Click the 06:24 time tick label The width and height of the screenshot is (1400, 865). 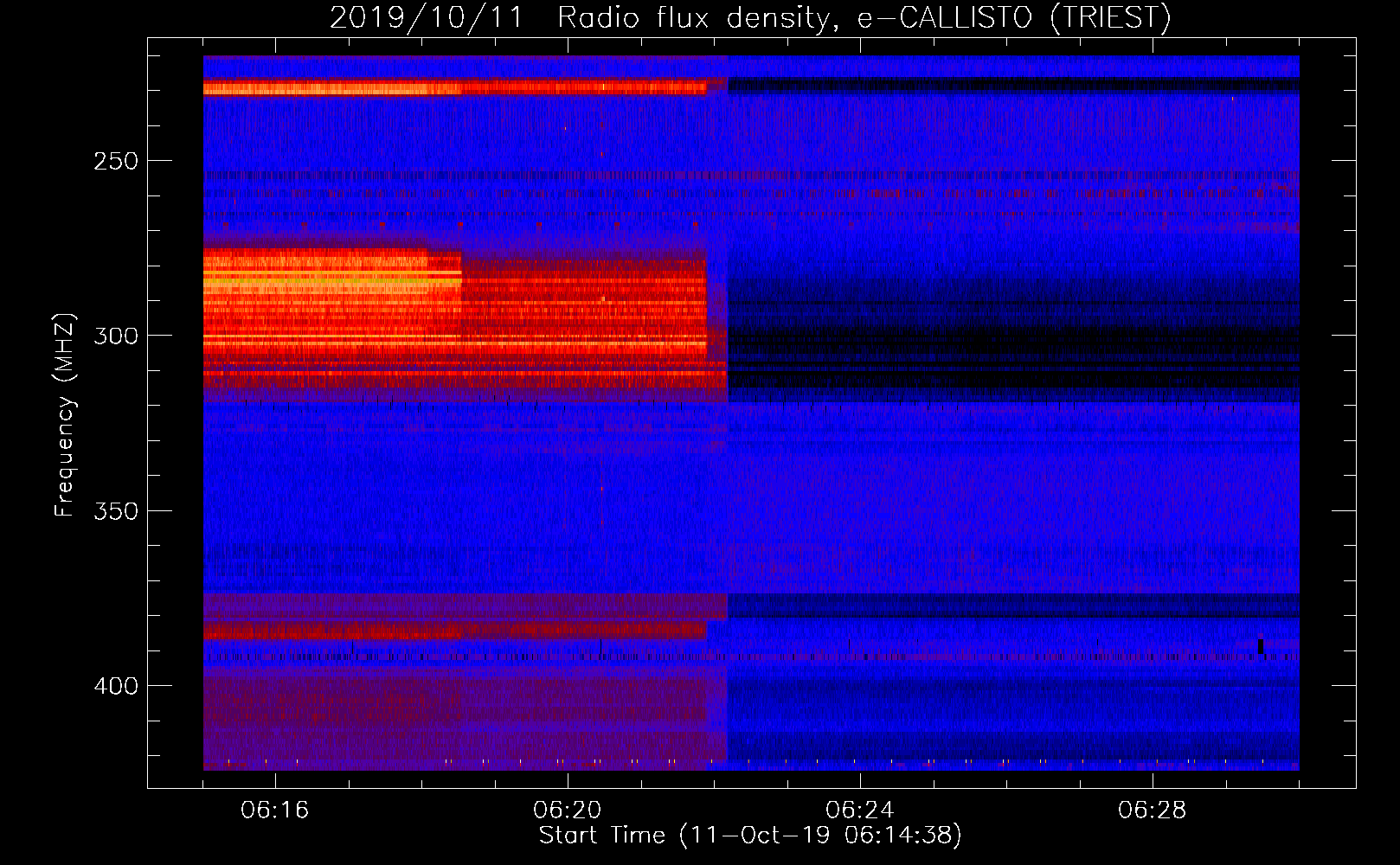tap(859, 811)
